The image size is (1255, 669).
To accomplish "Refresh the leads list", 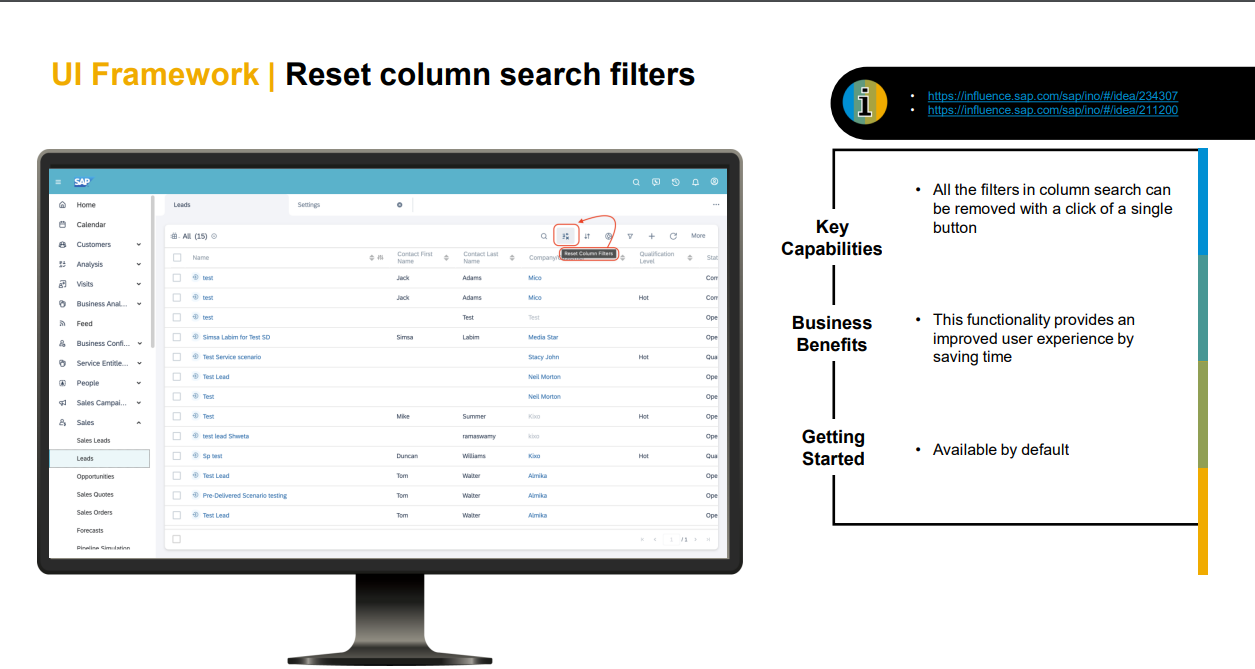I will pos(673,236).
